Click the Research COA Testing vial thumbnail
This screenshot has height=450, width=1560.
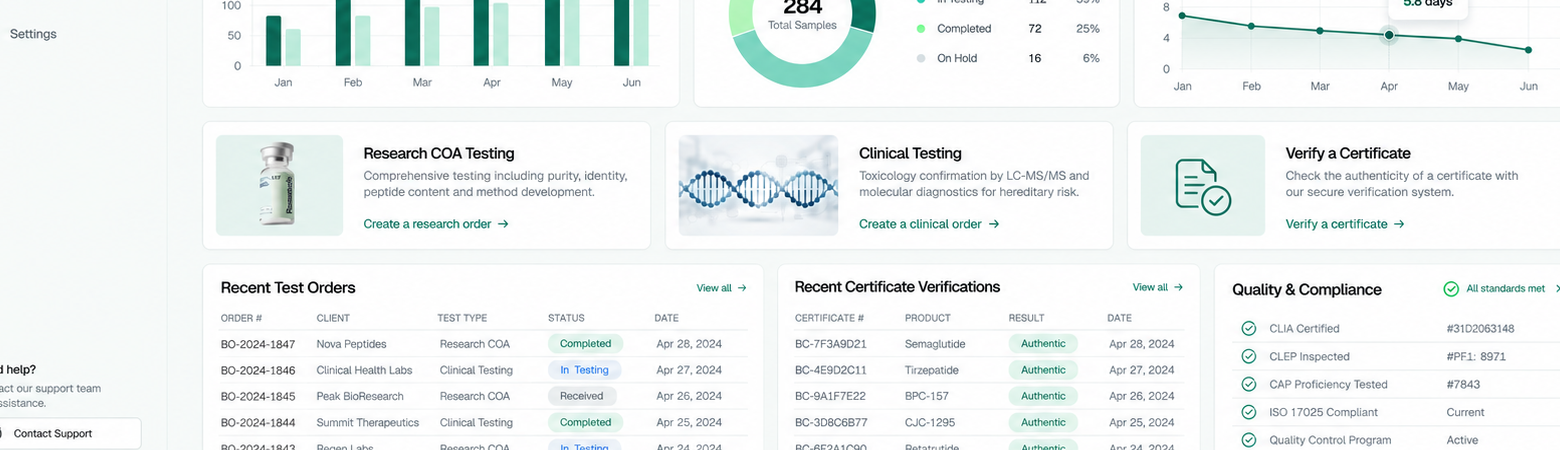(x=279, y=185)
